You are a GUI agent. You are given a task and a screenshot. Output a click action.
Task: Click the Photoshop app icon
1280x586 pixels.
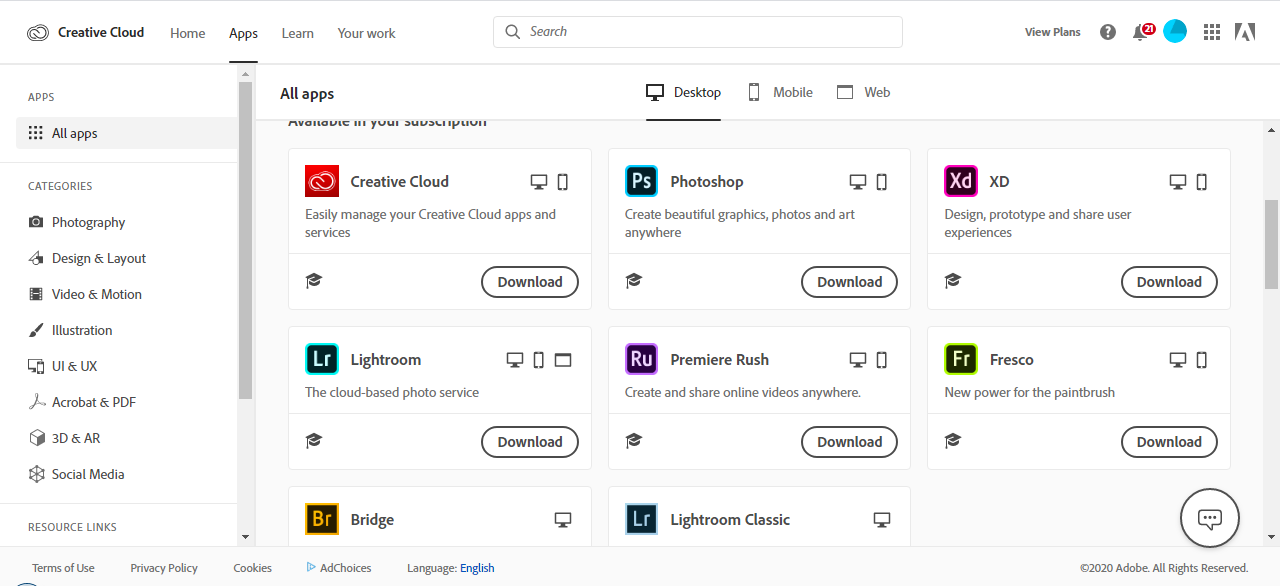tap(641, 181)
